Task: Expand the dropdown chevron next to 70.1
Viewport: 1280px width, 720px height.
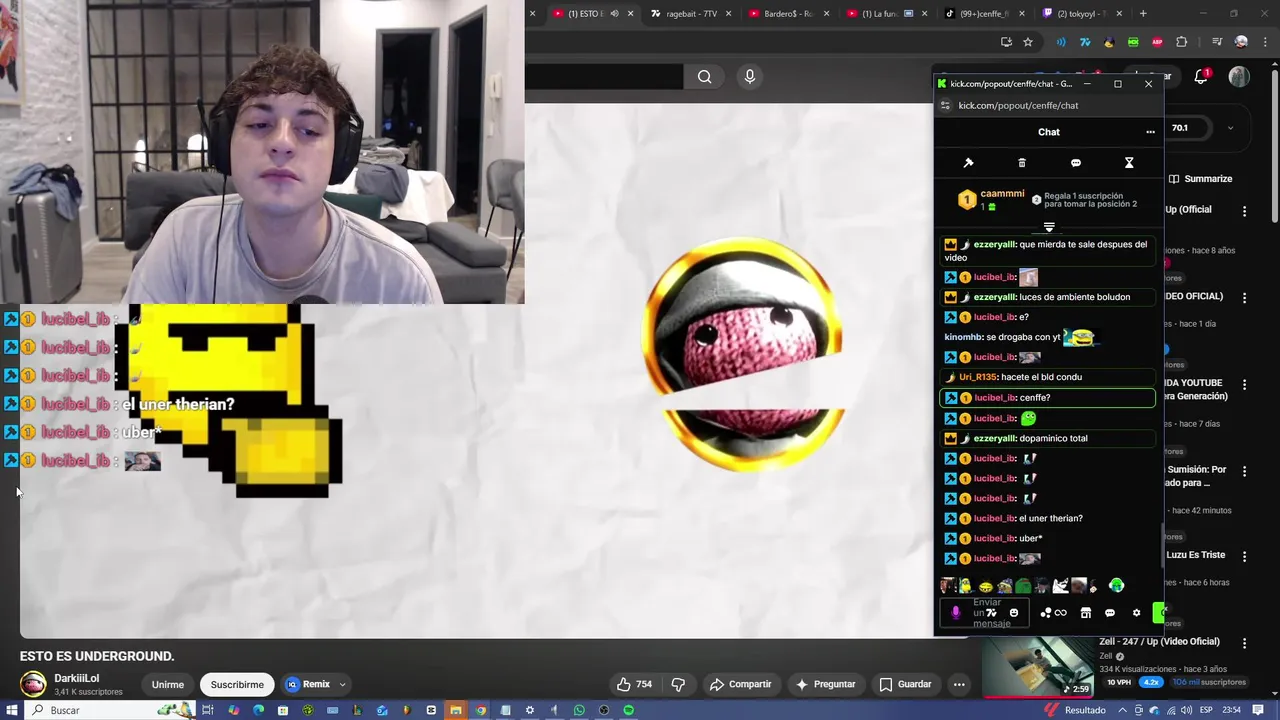Action: (1230, 128)
